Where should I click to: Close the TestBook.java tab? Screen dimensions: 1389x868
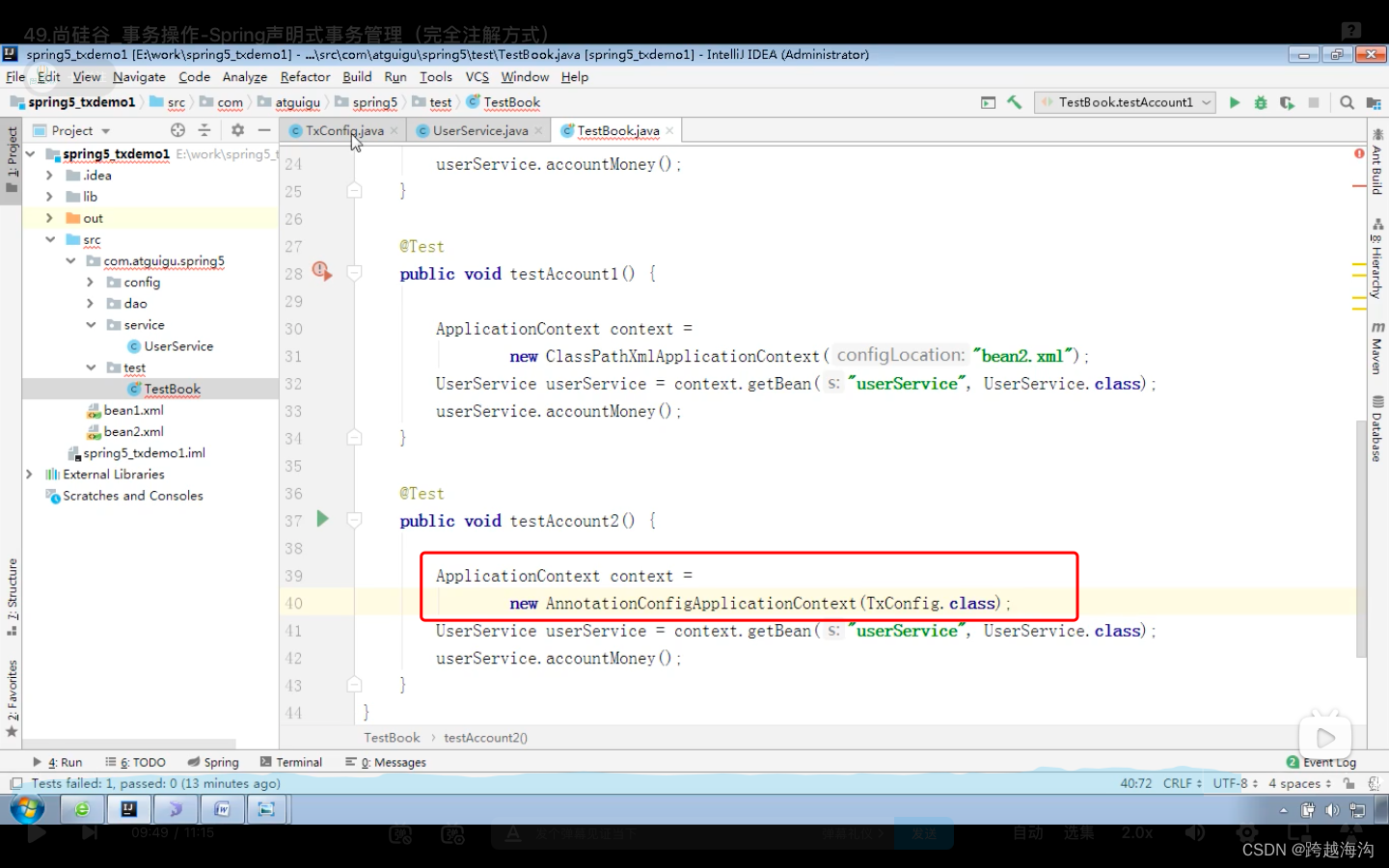[x=669, y=131]
